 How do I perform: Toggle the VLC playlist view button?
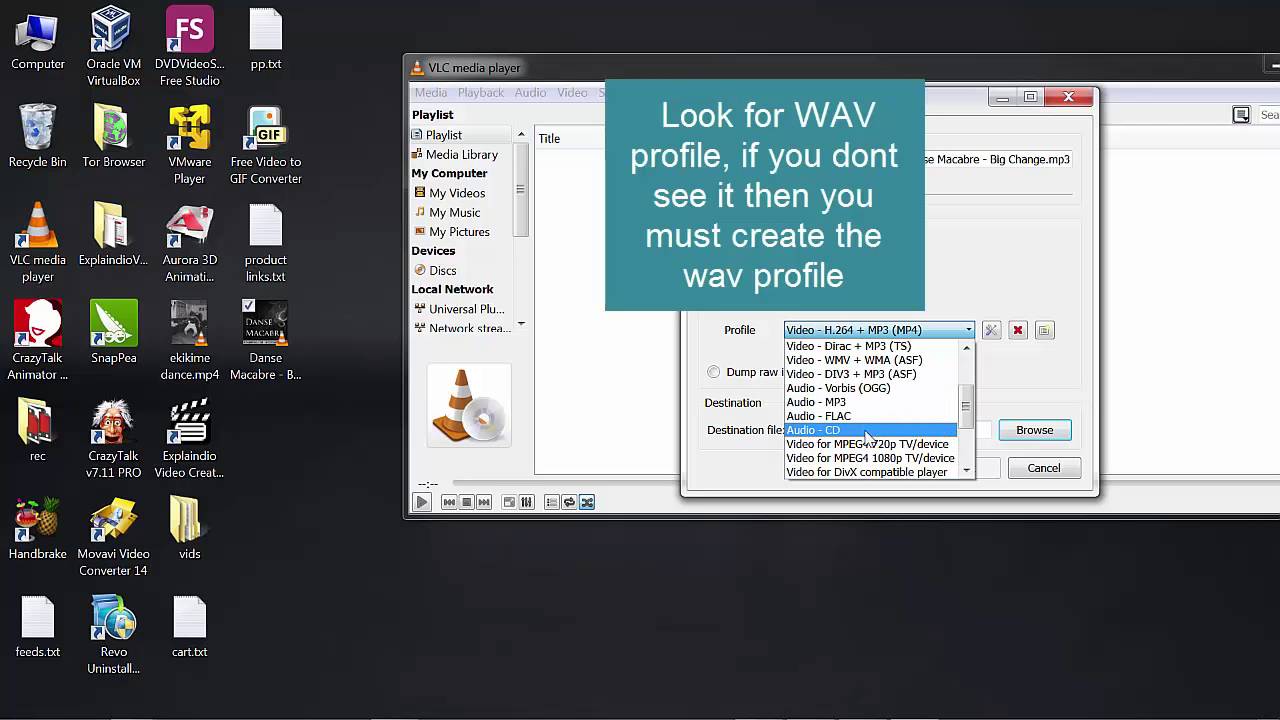[x=551, y=502]
